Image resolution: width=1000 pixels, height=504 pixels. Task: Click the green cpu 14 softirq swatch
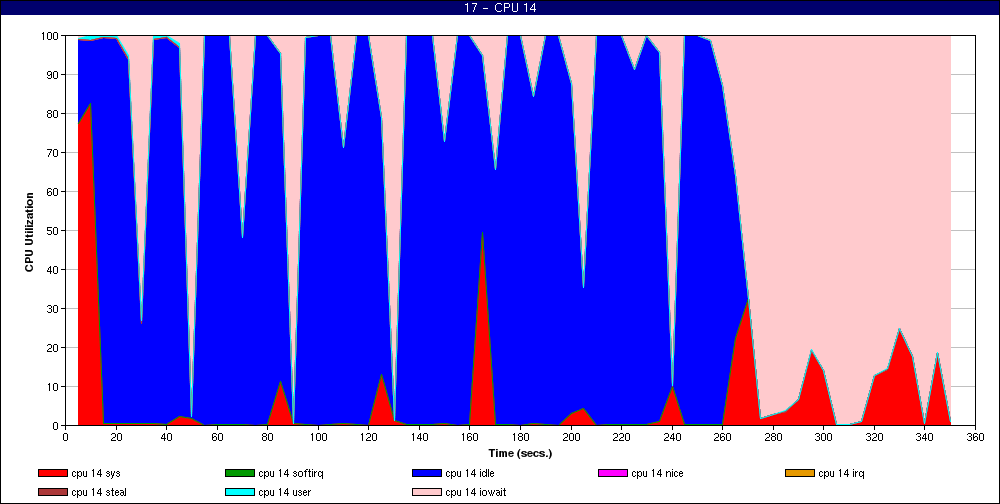(x=239, y=473)
